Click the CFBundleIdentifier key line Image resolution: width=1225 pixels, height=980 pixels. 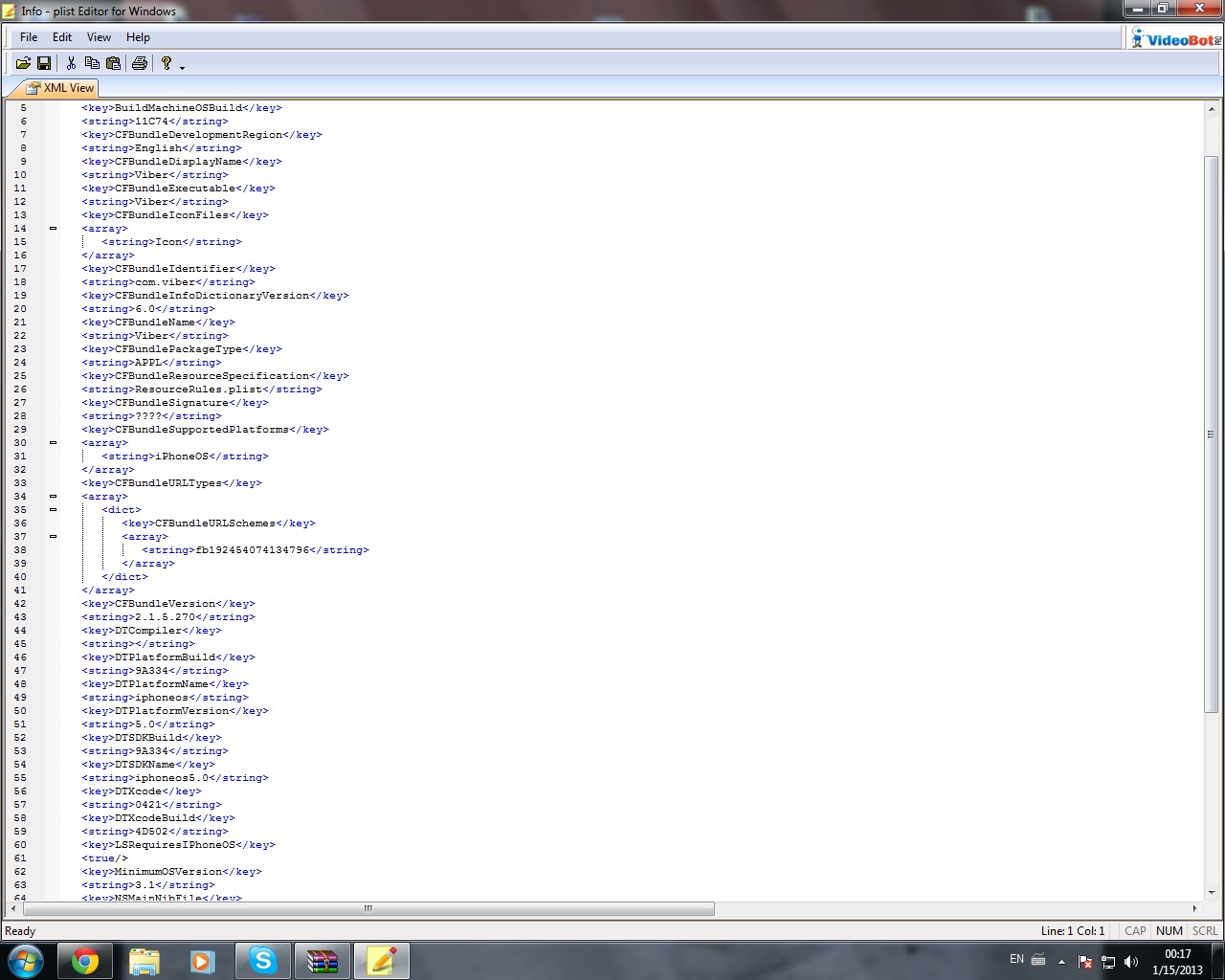pyautogui.click(x=178, y=269)
